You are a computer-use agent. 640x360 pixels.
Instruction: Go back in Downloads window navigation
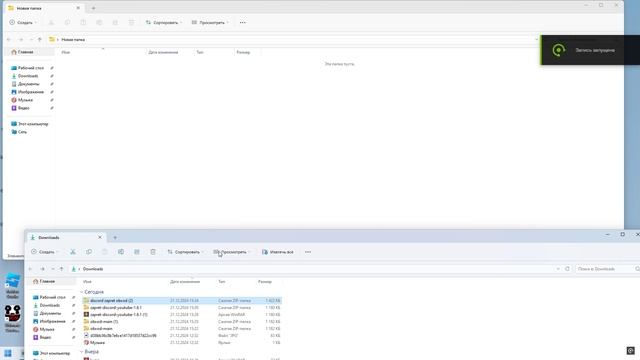pyautogui.click(x=31, y=269)
